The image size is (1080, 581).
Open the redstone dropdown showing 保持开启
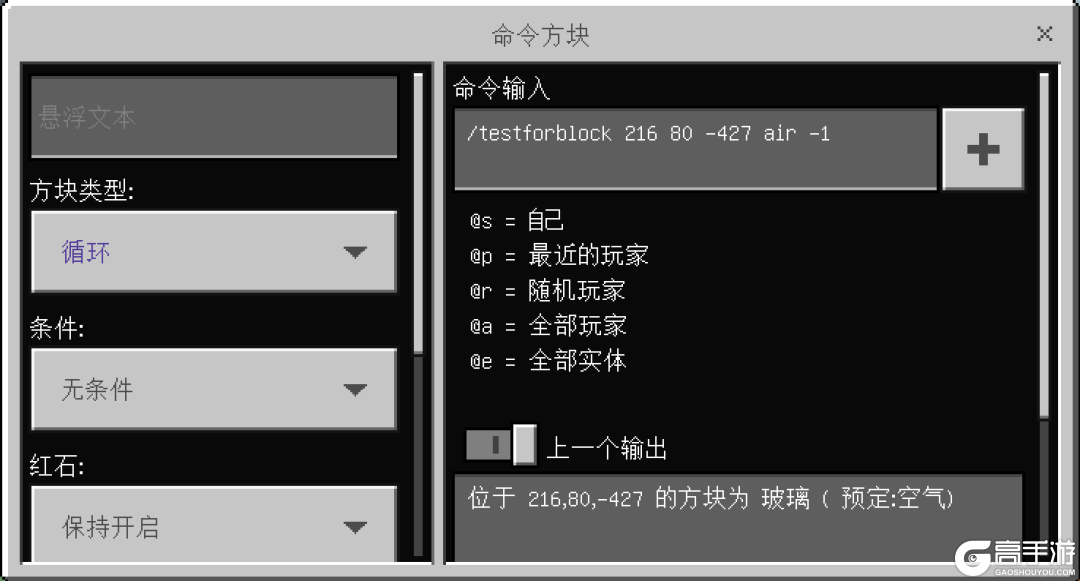coord(214,525)
